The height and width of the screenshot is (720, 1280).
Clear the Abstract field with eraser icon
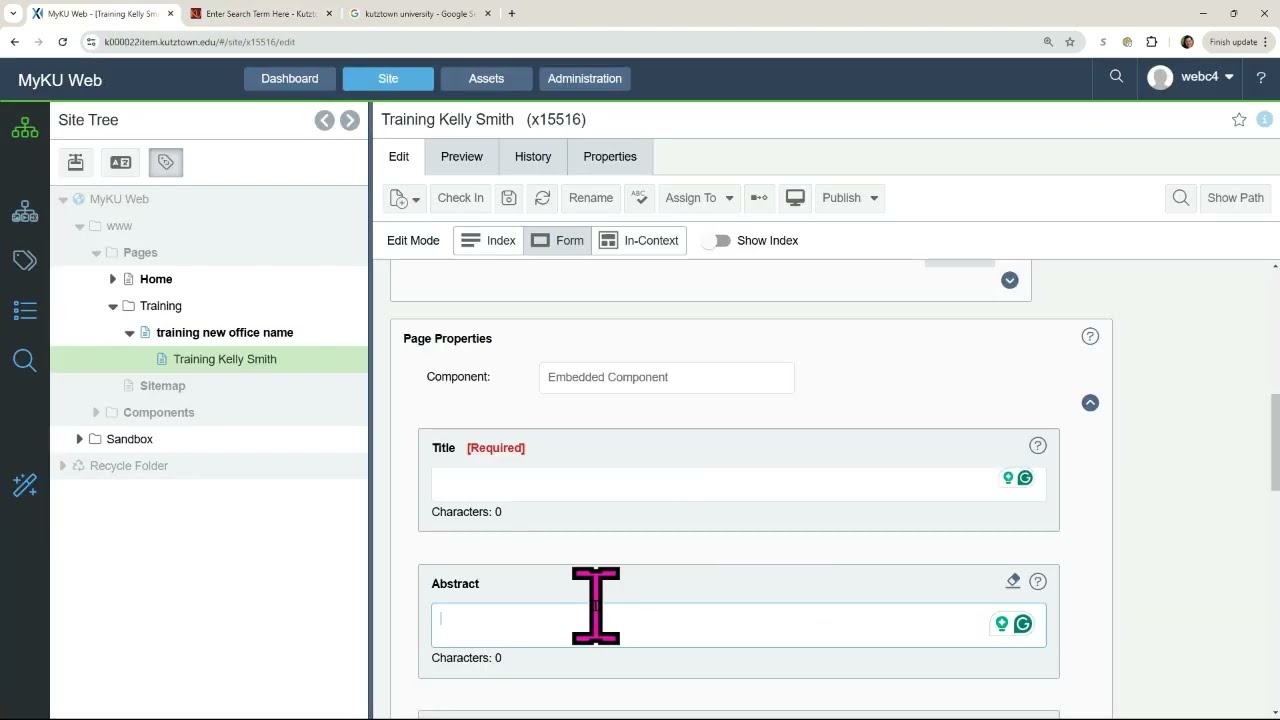coord(1013,581)
